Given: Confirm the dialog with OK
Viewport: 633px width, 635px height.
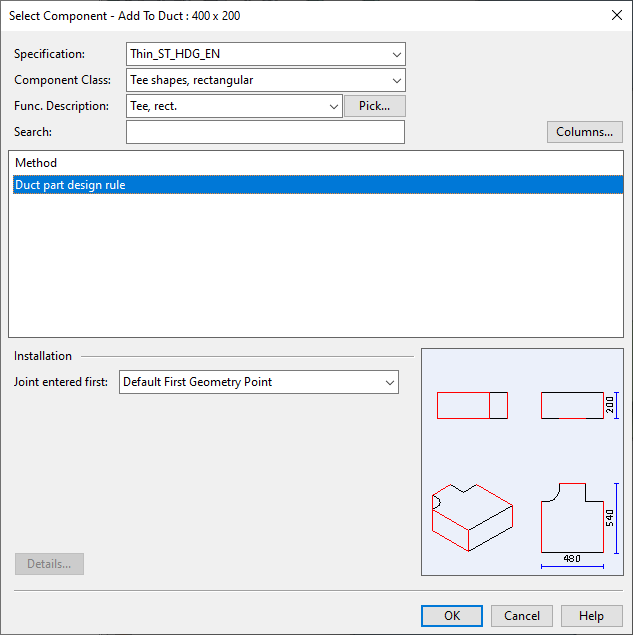Looking at the screenshot, I should 452,616.
